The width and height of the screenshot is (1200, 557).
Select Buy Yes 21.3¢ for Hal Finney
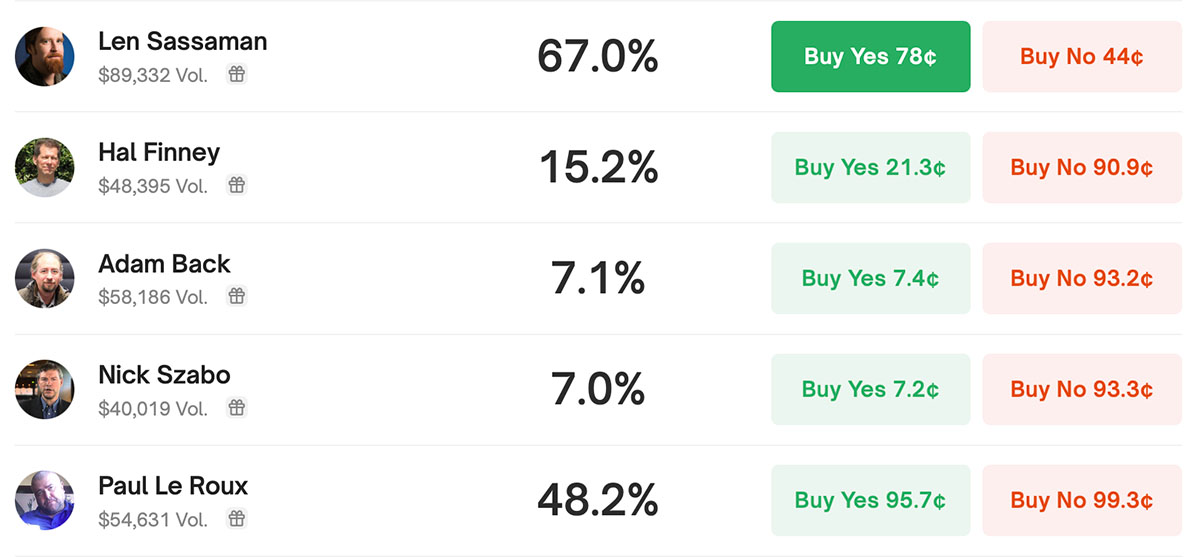click(x=870, y=167)
